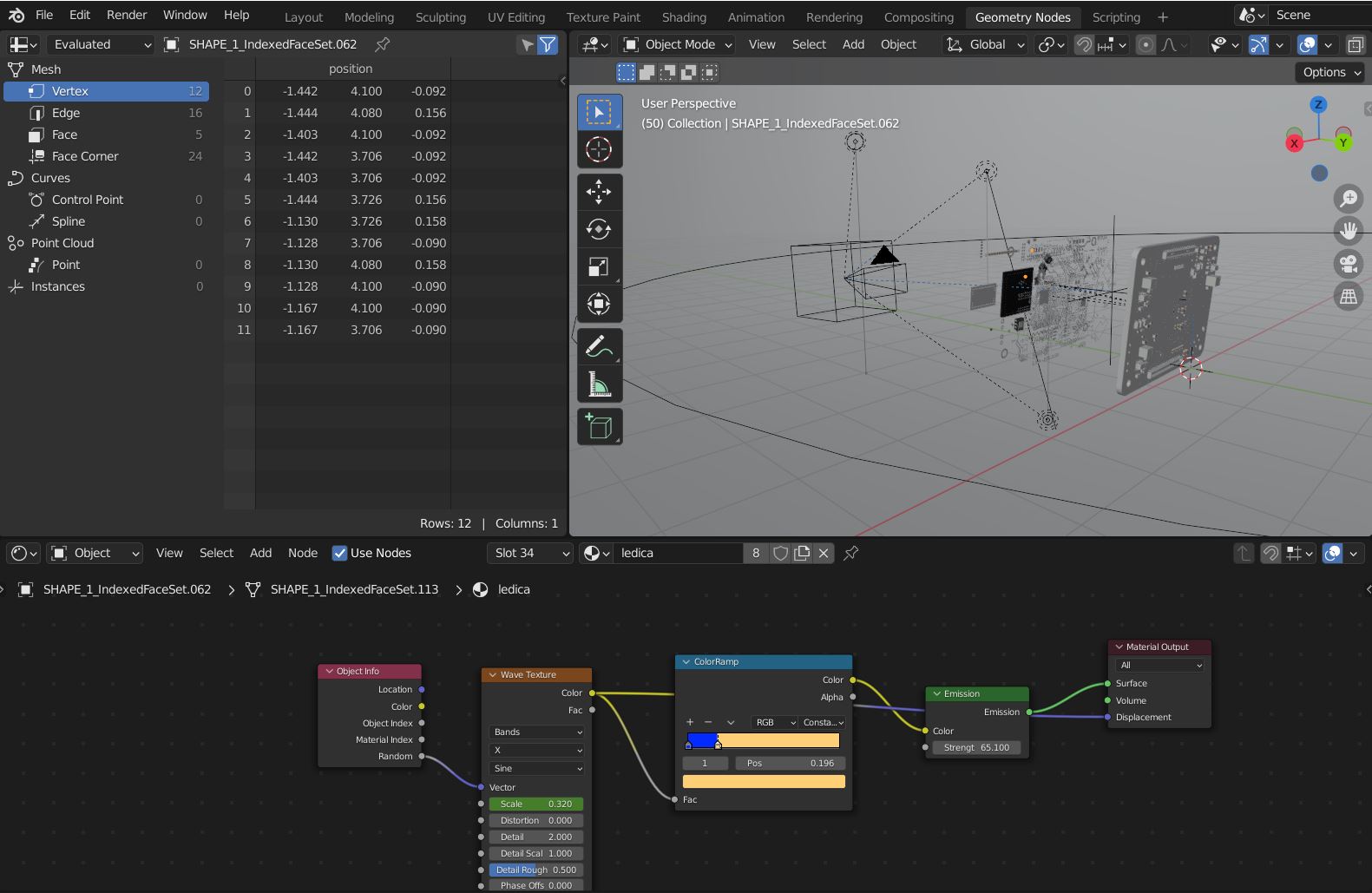Click the Emission Strength slider field
Screen dimensions: 1372x893
tap(976, 747)
